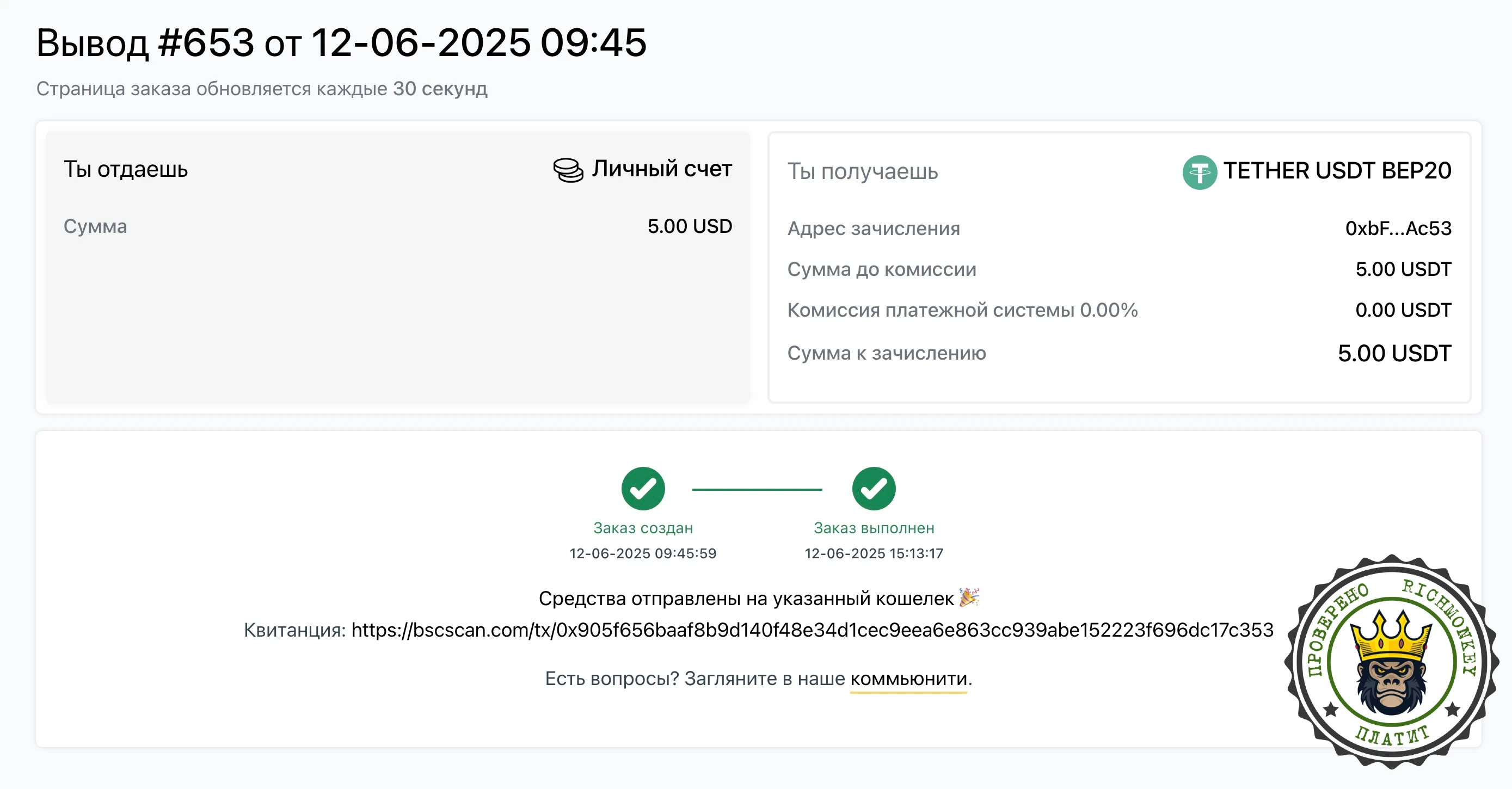
Task: Click the heading Вывод #653
Action: point(145,43)
